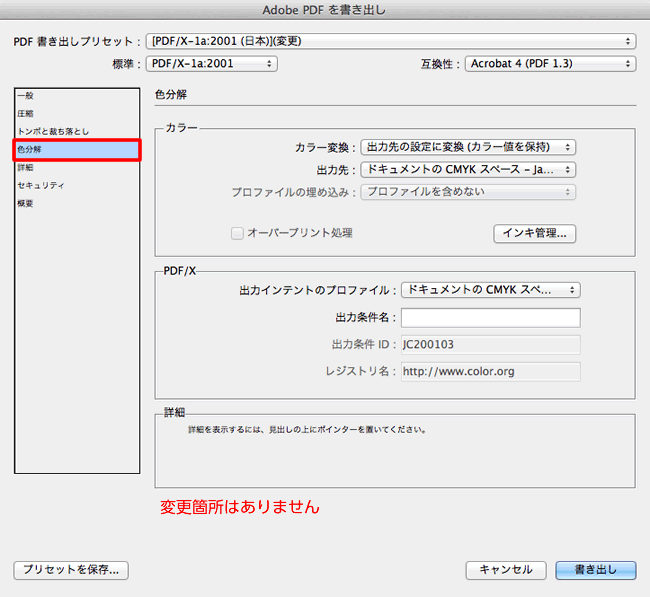Image resolution: width=650 pixels, height=597 pixels.
Task: Click the 書き出し export button
Action: click(595, 570)
